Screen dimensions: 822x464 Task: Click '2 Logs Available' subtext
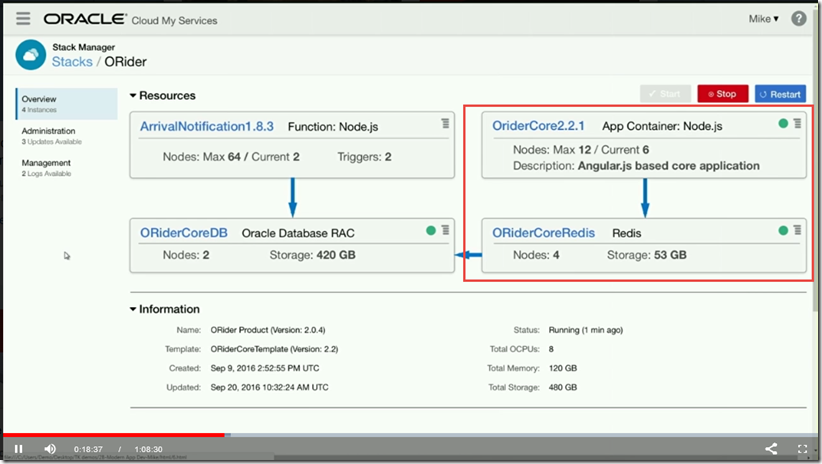tap(46, 174)
